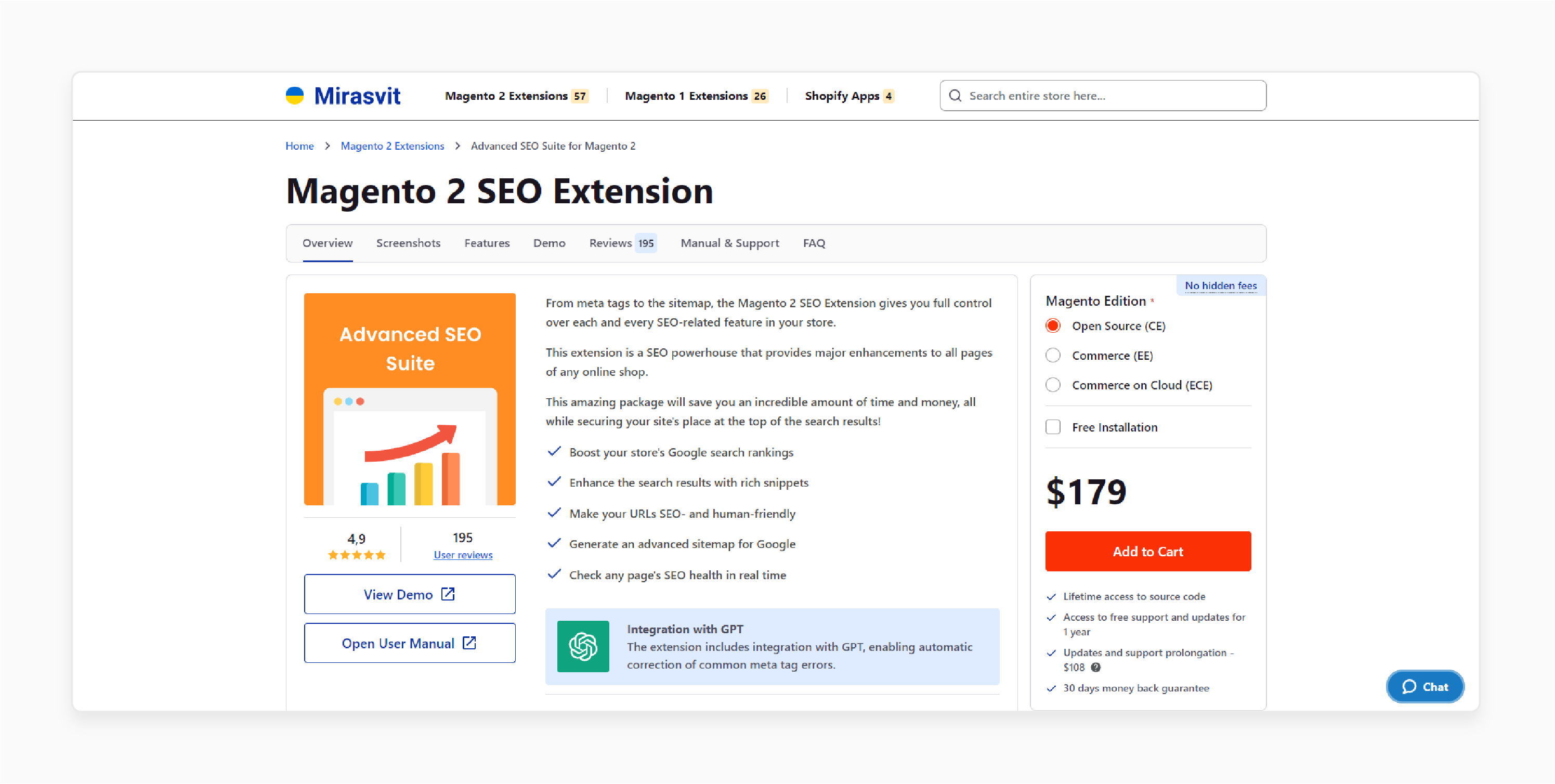Click 'Make your URLs SEO- and human-friendly'
Screen dimensions: 1555x784
(x=682, y=514)
